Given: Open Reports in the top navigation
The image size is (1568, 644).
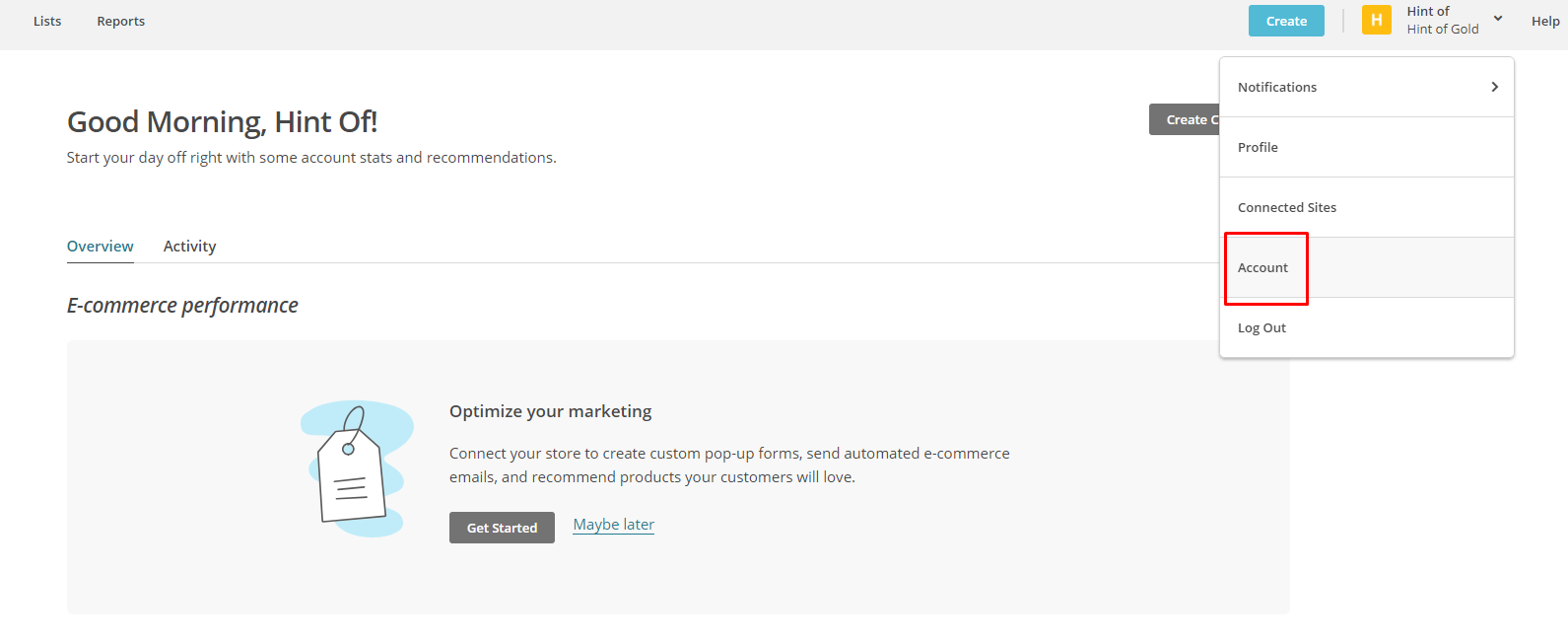Looking at the screenshot, I should (121, 21).
